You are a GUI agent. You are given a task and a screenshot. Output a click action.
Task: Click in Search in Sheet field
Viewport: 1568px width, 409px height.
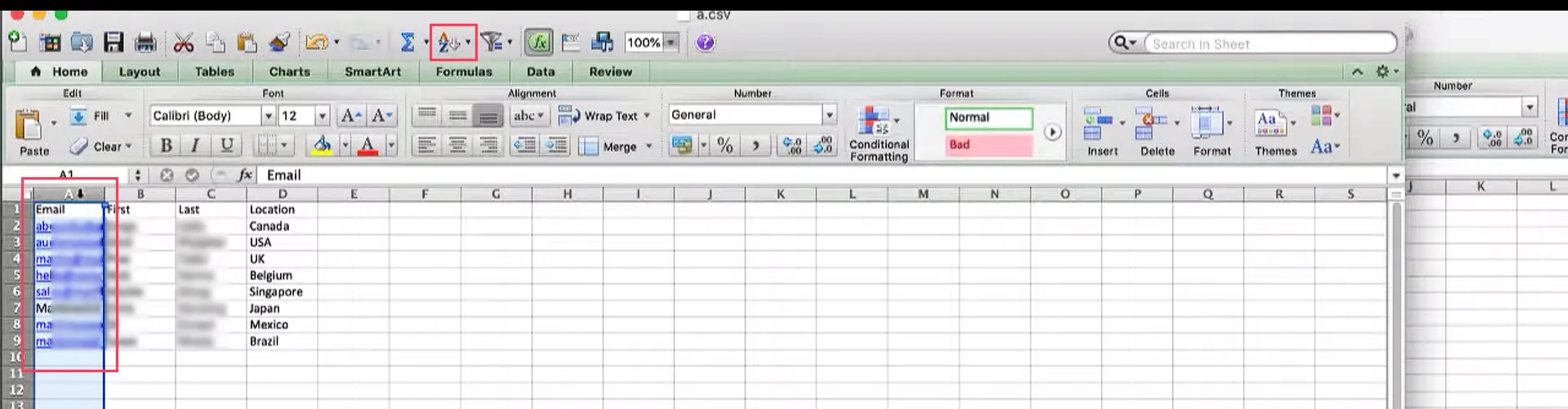click(x=1271, y=44)
